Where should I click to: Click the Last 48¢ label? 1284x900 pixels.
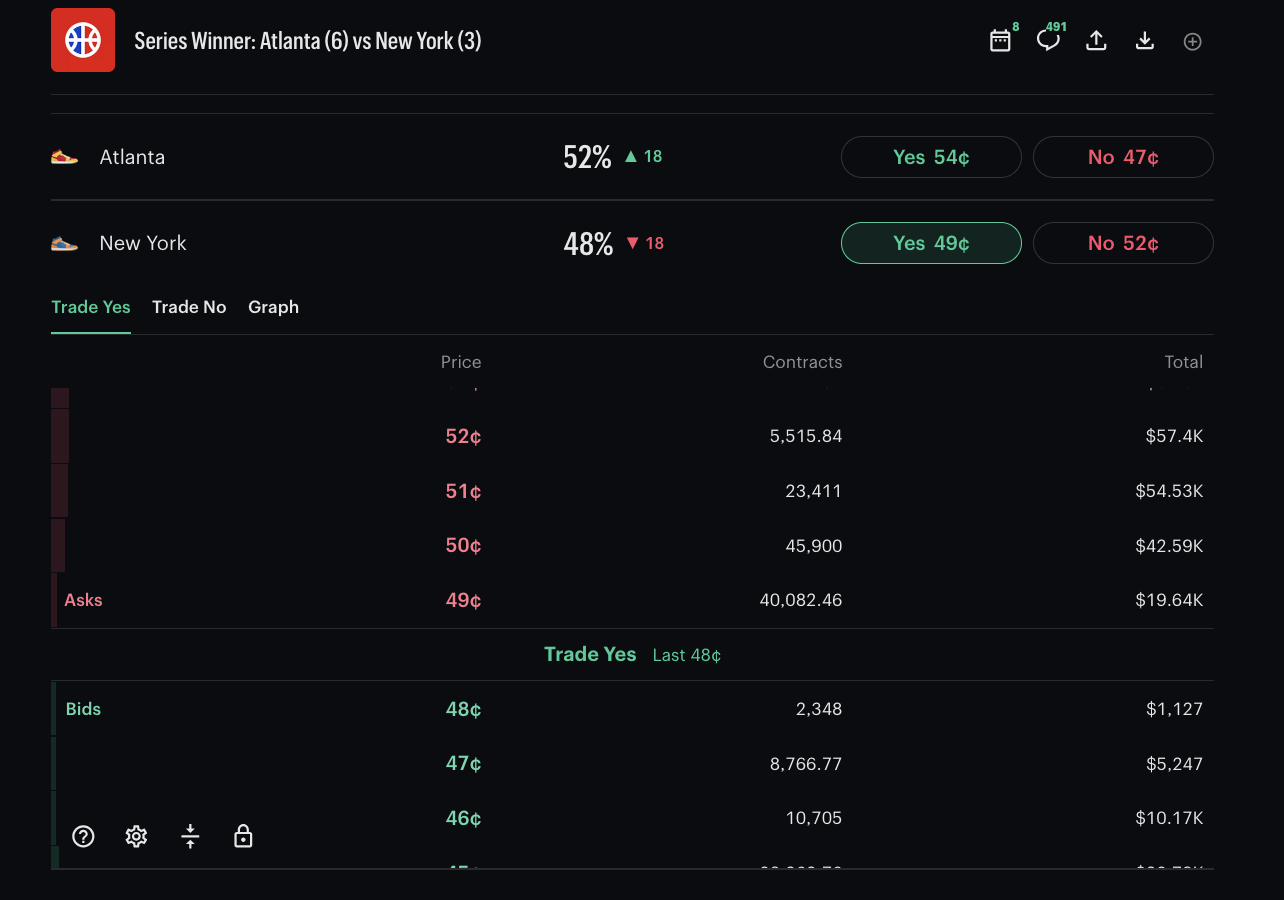[687, 655]
